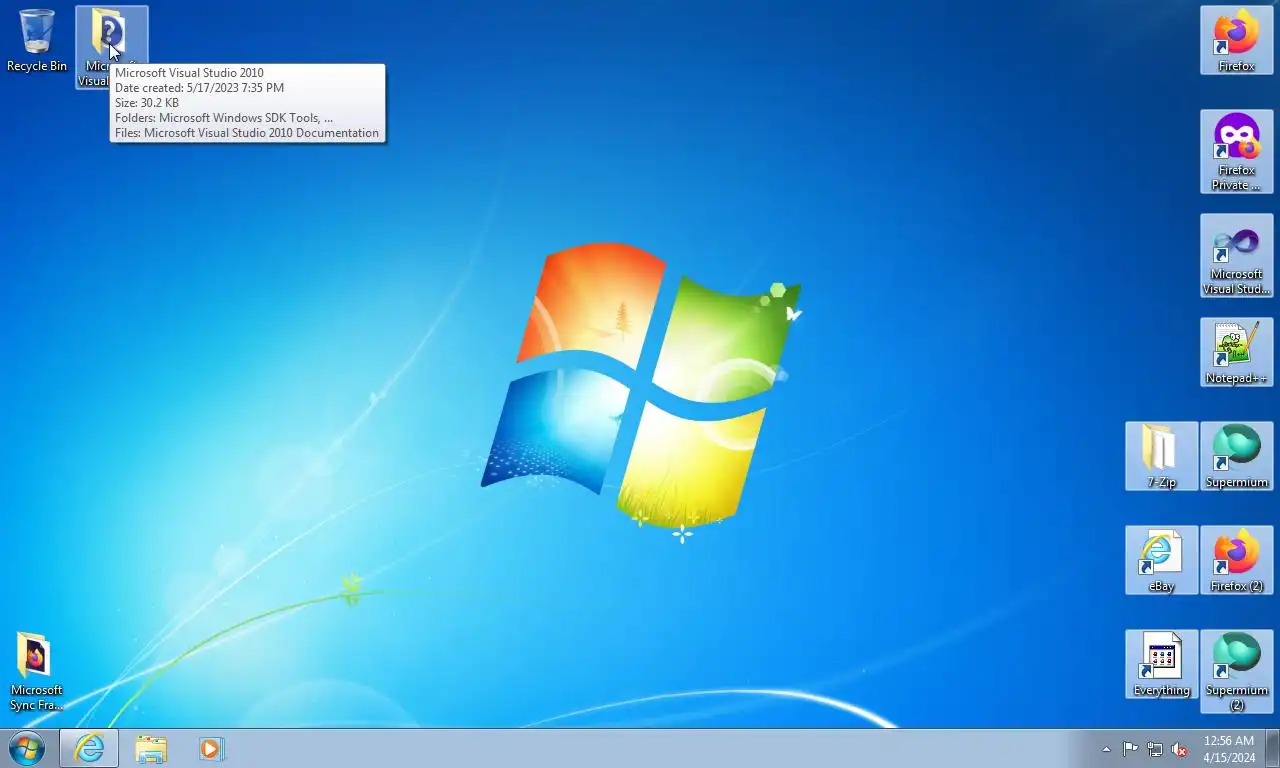Open taskbar clock showing 12:56 AM
This screenshot has width=1280, height=768.
click(1229, 749)
